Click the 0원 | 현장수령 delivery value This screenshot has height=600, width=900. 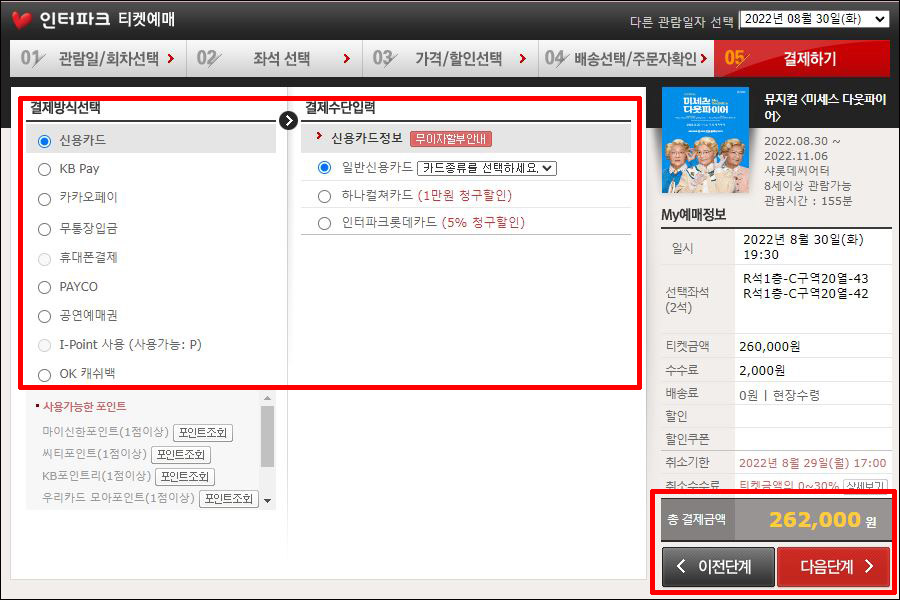point(779,396)
